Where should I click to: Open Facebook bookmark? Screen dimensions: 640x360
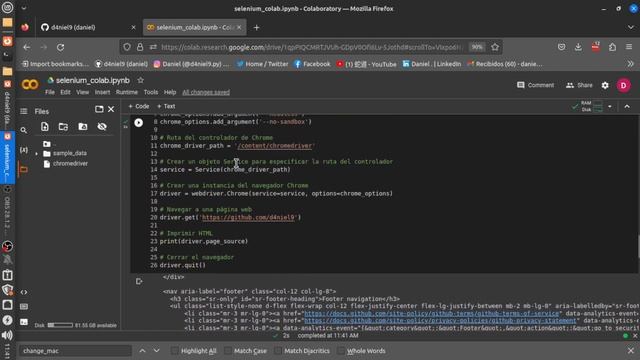click(312, 64)
